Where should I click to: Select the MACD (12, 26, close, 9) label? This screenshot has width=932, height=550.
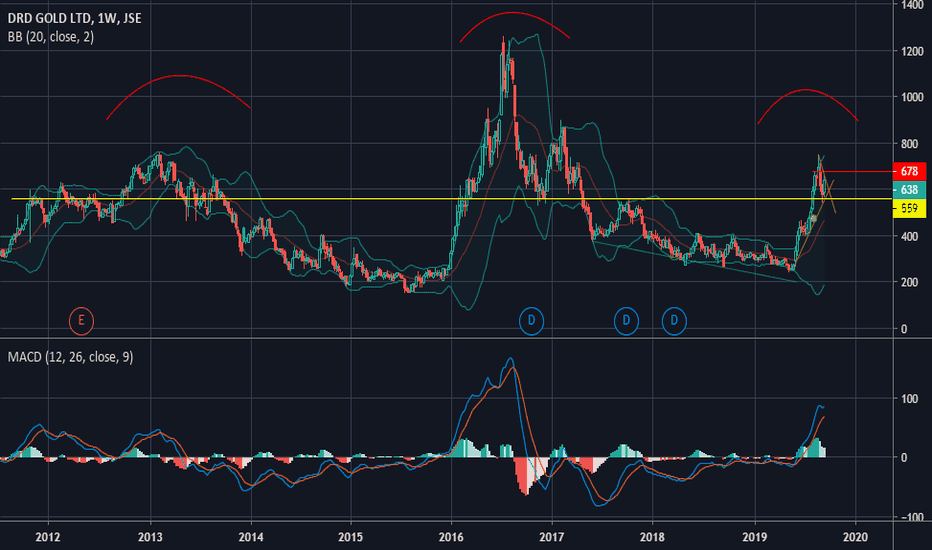70,357
